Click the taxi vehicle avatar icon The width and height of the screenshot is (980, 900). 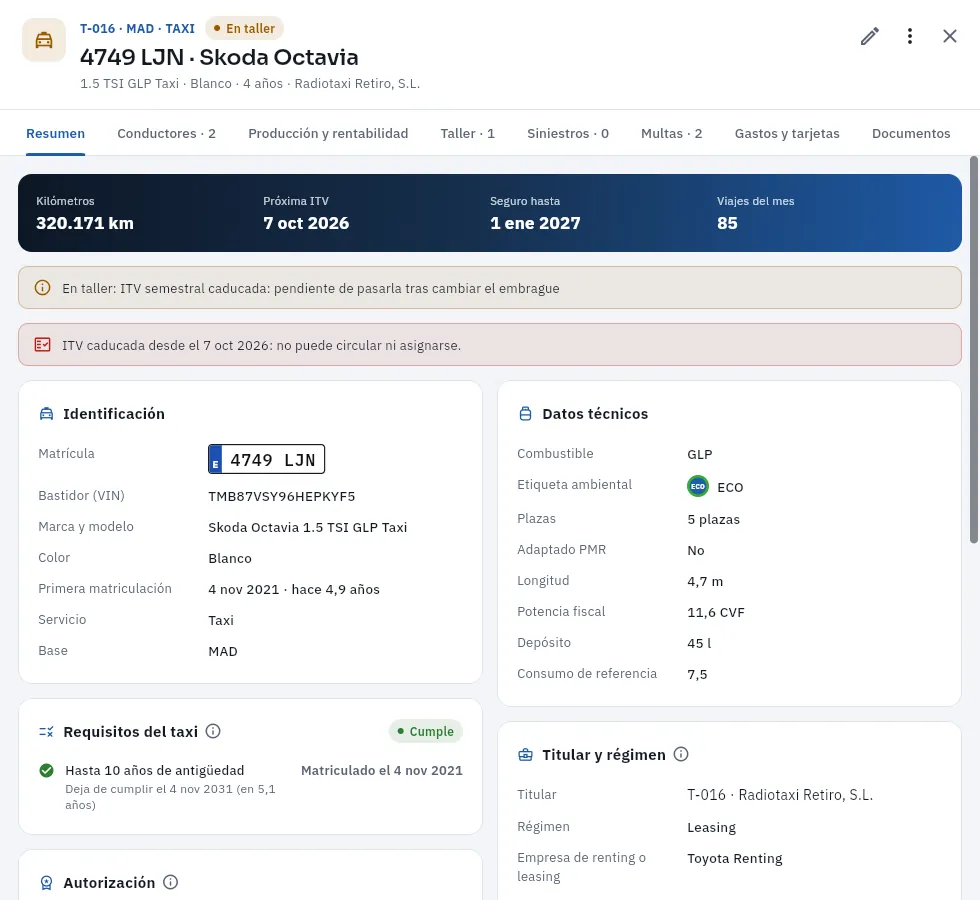[x=44, y=40]
